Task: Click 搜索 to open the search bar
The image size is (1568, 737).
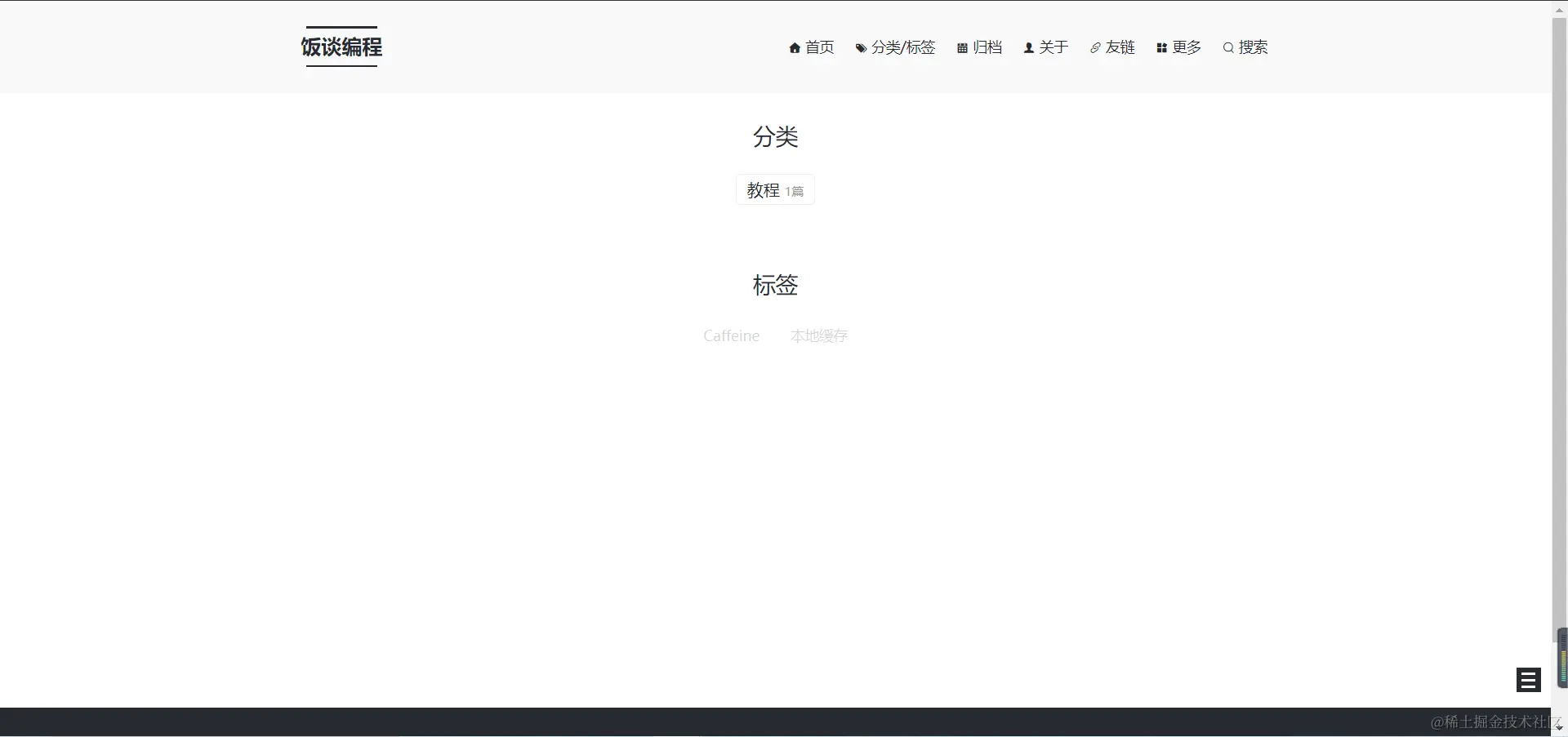Action: 1254,47
